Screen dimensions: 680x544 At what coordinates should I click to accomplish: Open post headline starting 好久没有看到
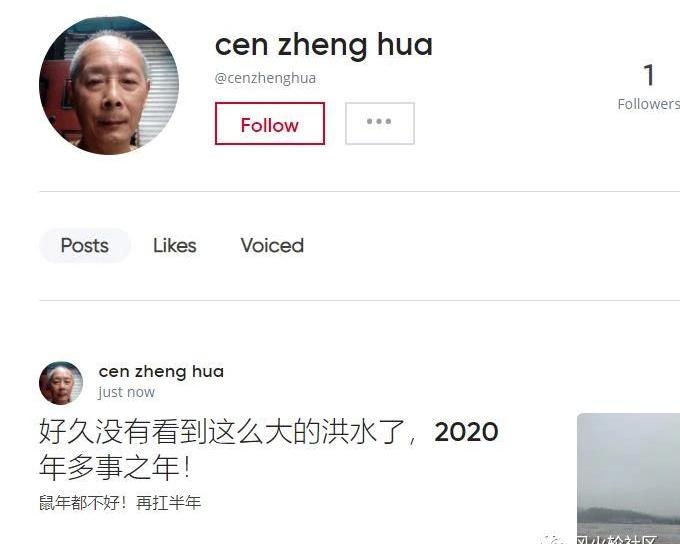coord(268,432)
